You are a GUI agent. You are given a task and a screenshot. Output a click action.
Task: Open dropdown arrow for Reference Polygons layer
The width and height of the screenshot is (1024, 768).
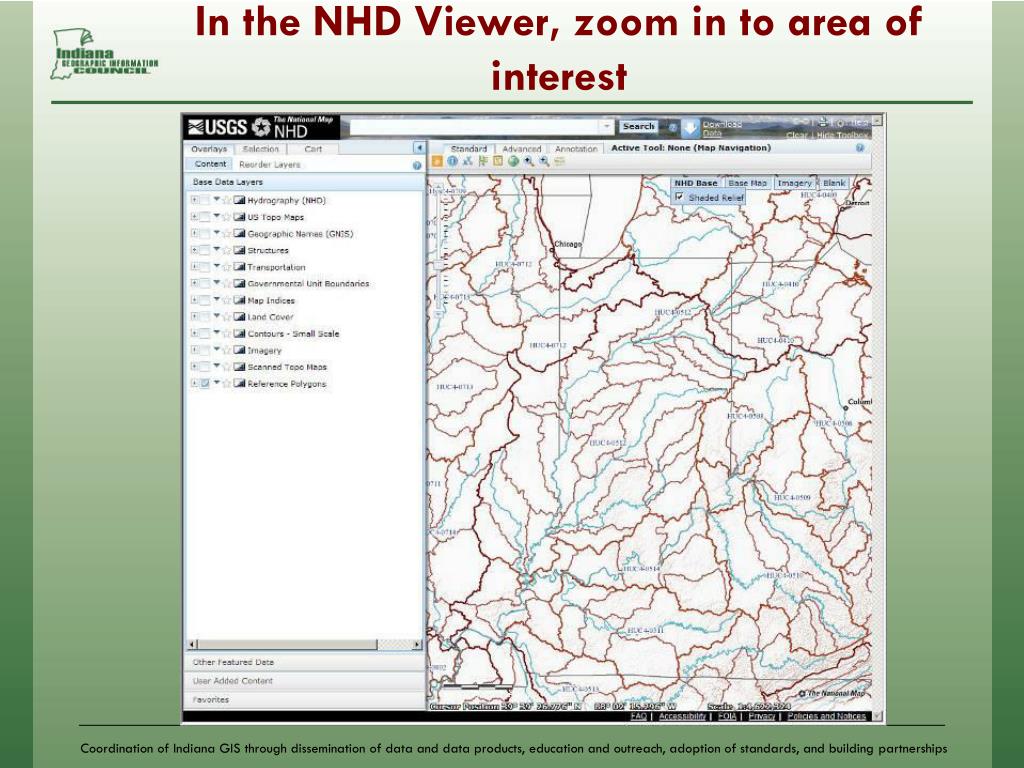(216, 383)
